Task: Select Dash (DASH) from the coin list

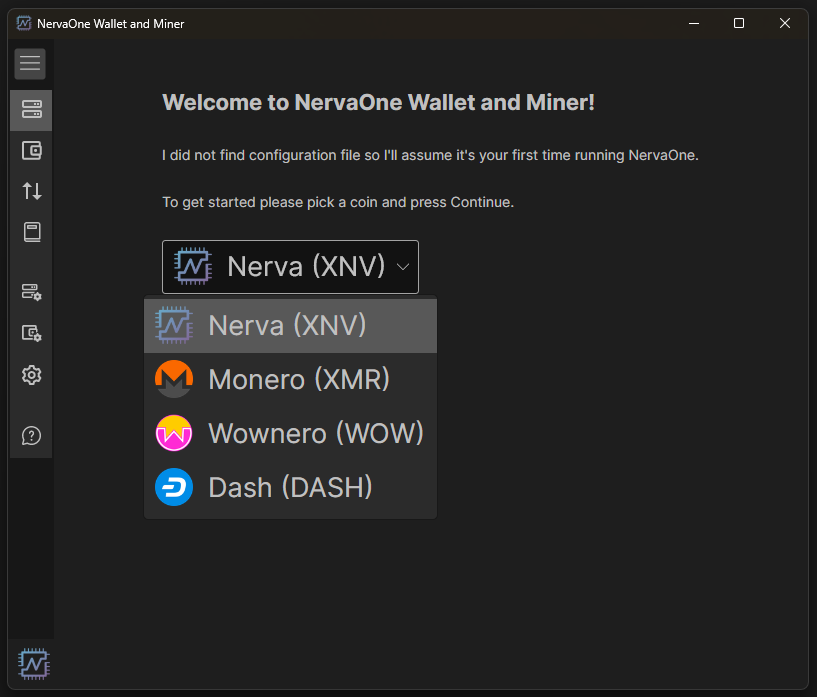Action: (x=290, y=488)
